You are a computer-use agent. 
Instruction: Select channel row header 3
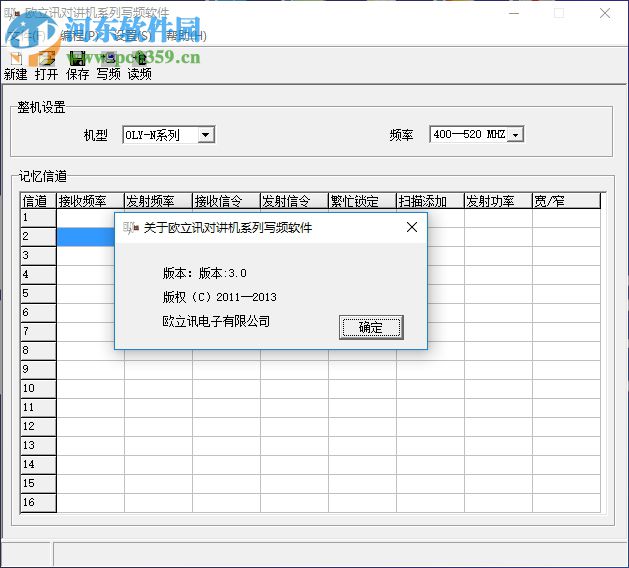(x=39, y=256)
